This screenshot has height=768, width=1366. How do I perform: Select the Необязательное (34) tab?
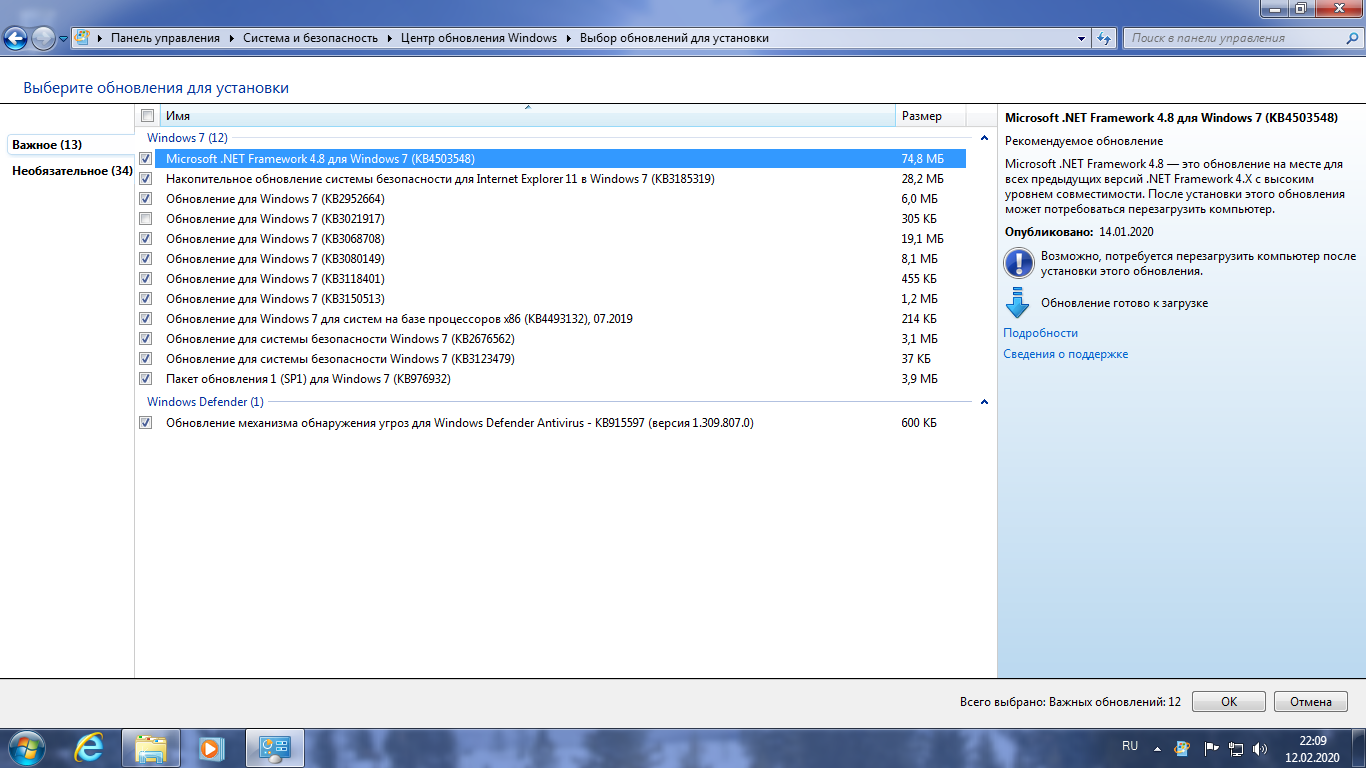click(x=72, y=171)
